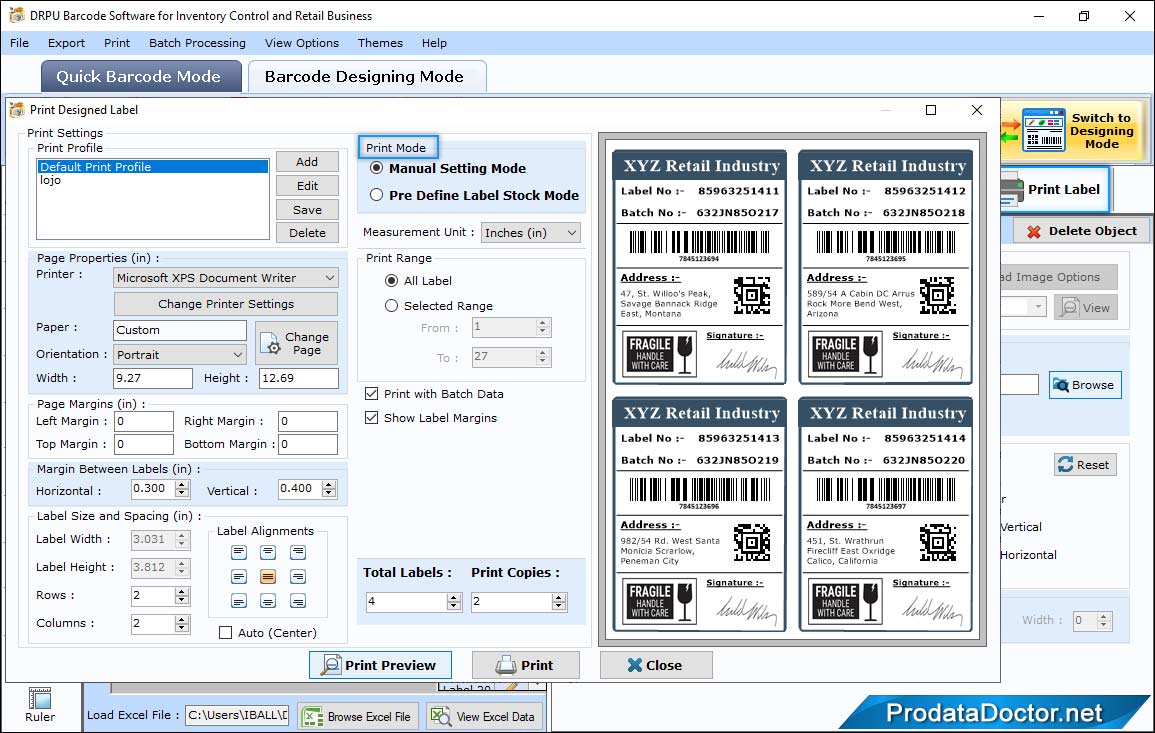The width and height of the screenshot is (1155, 733).
Task: Click Bottom Margin input field
Action: 308,444
